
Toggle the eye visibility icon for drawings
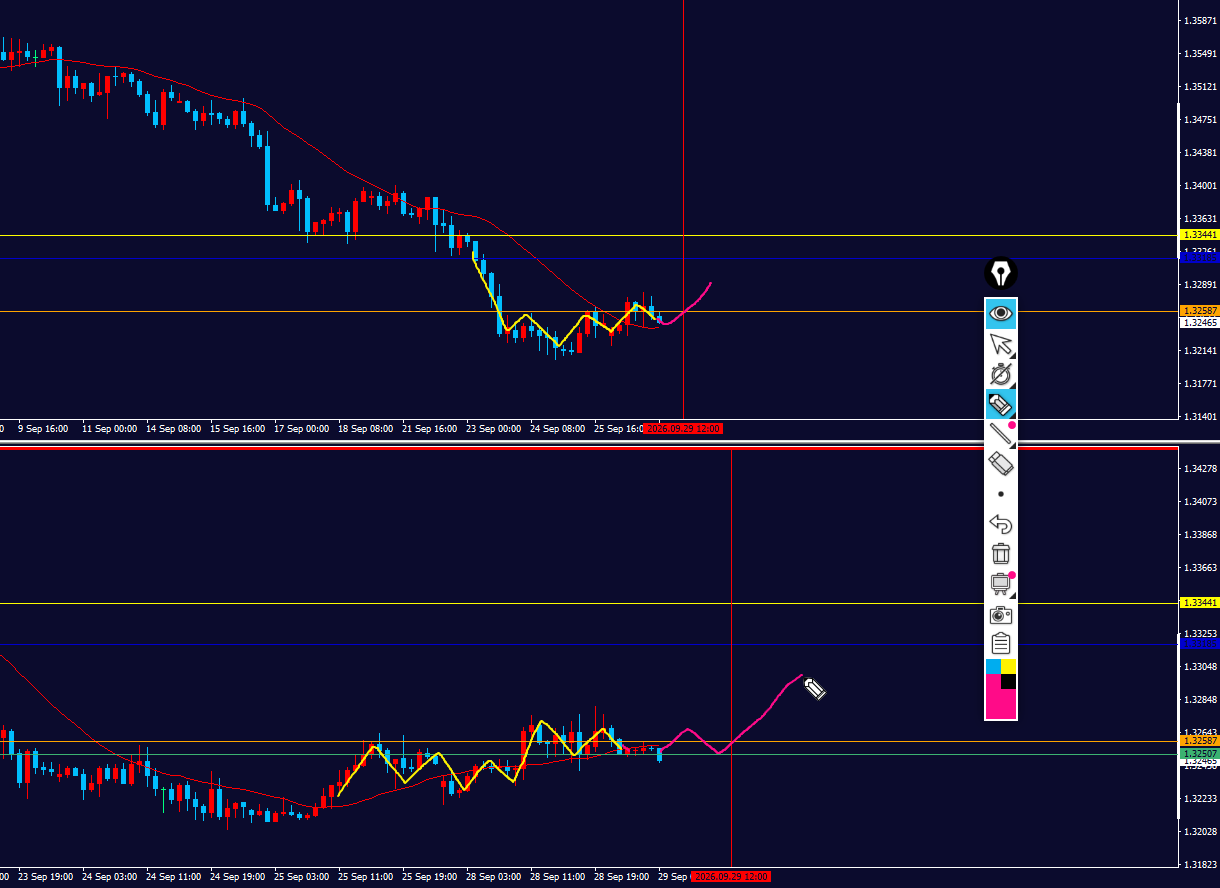1001,313
